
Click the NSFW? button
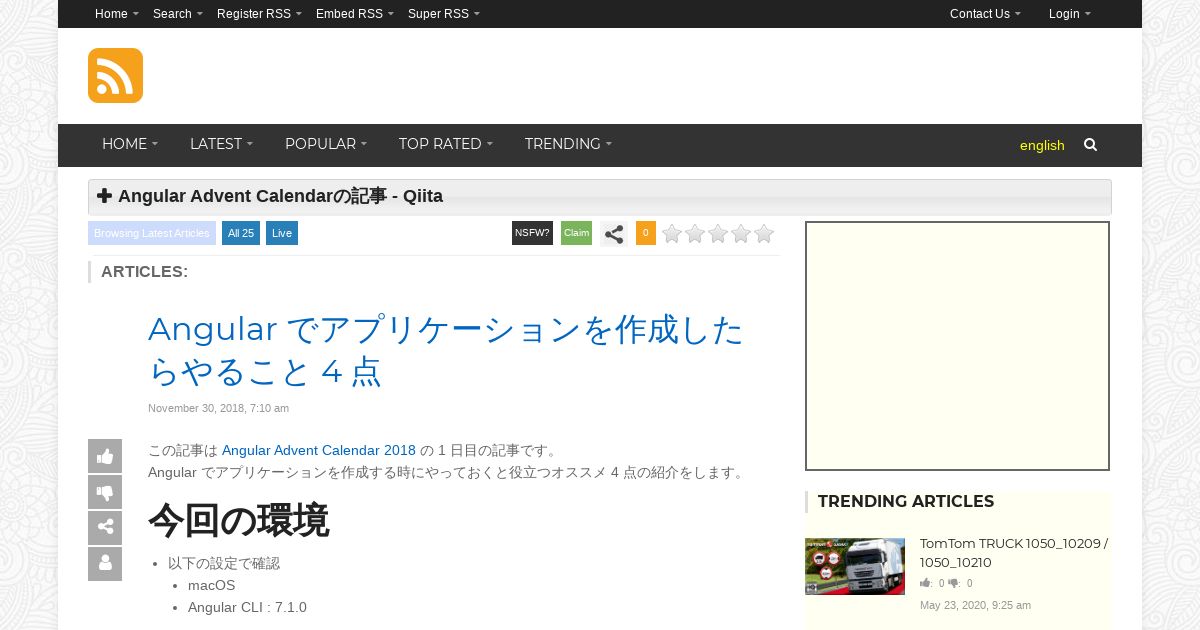click(532, 233)
